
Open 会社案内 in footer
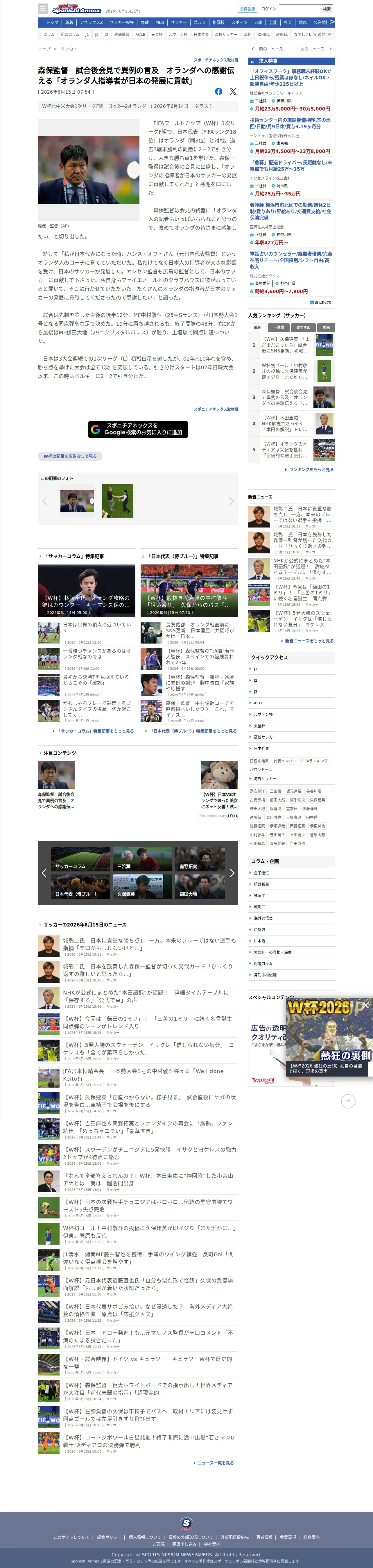212,1544
